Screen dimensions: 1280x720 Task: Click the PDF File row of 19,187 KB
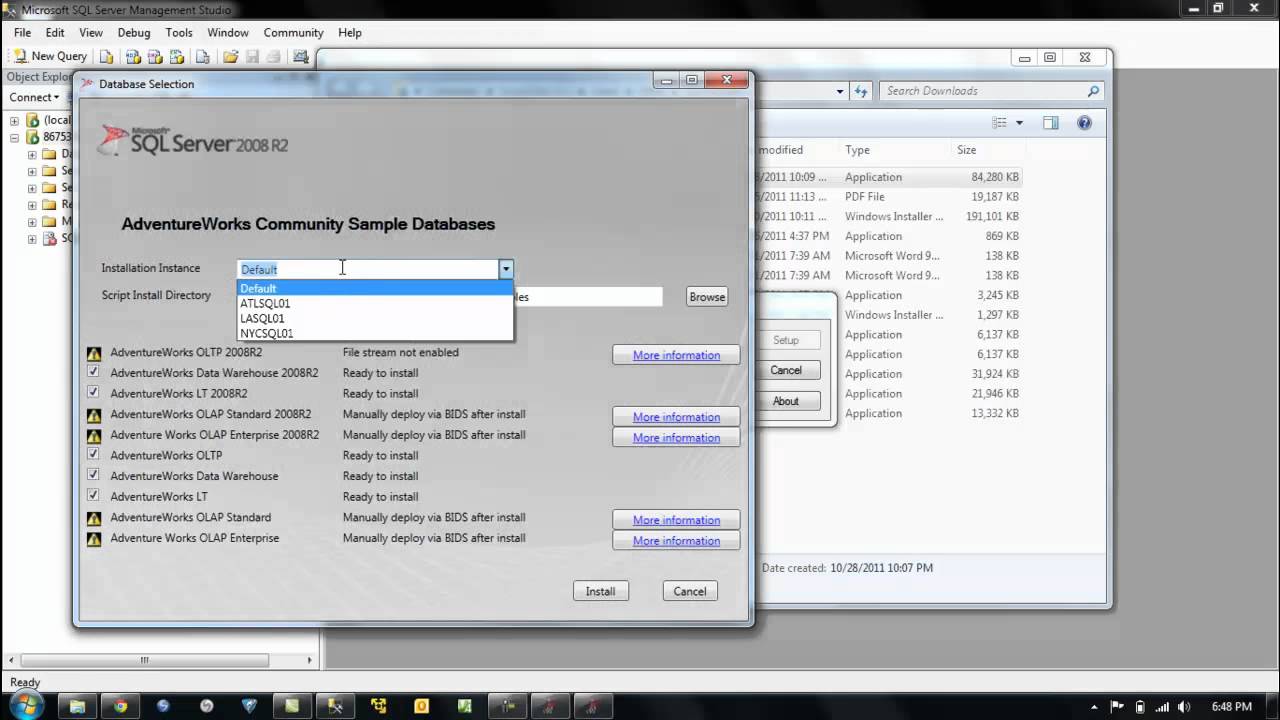click(x=890, y=197)
